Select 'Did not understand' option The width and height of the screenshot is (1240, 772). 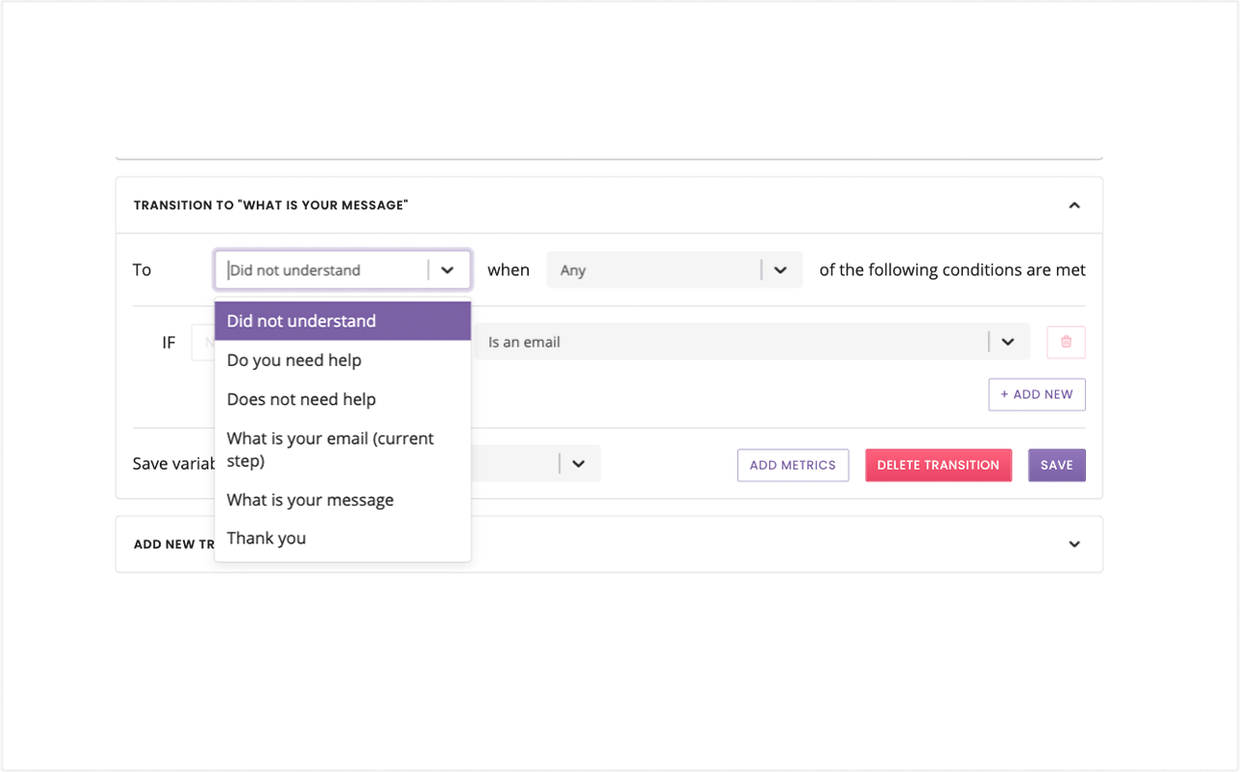click(343, 321)
